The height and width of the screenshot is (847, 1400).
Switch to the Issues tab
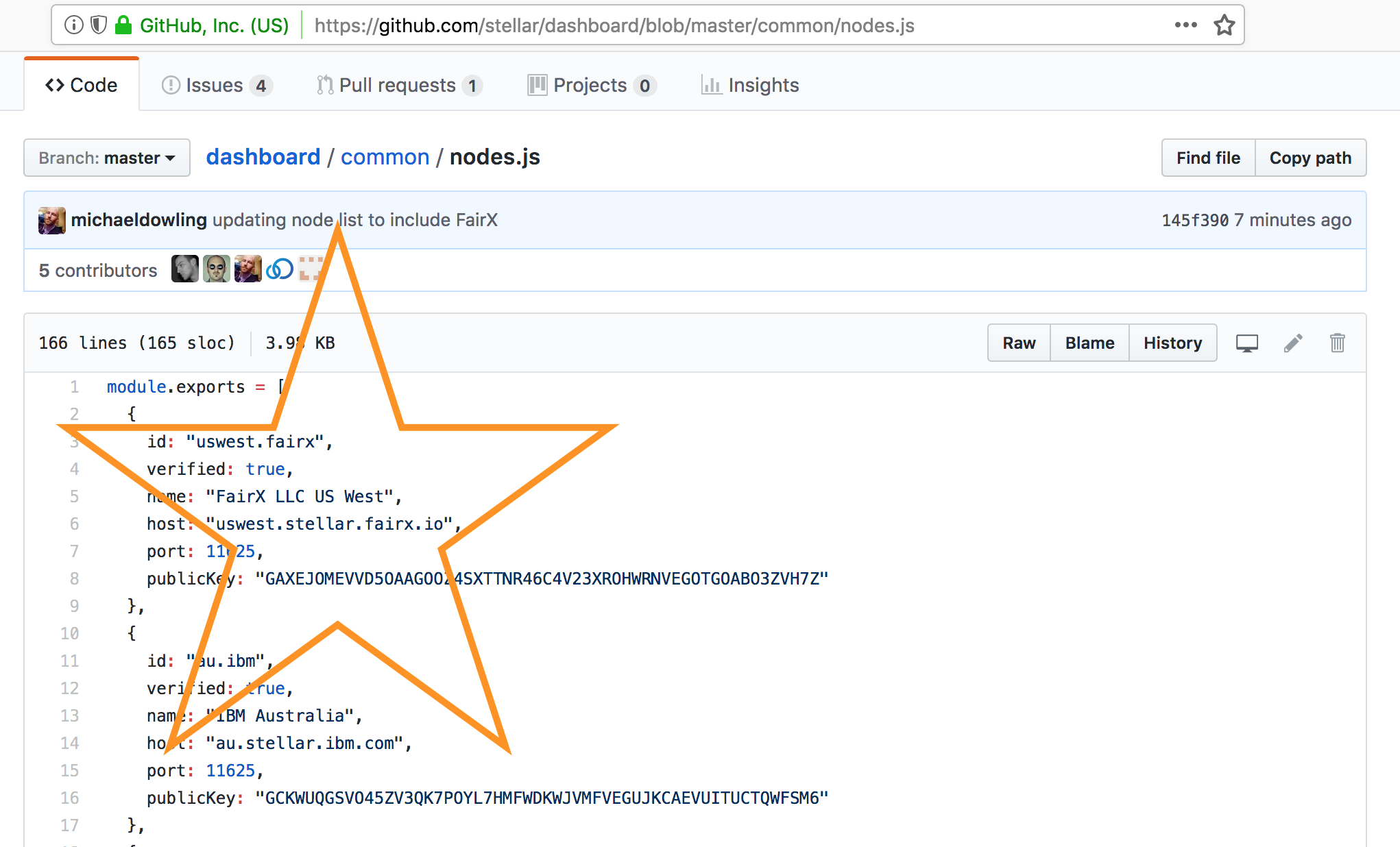[214, 85]
